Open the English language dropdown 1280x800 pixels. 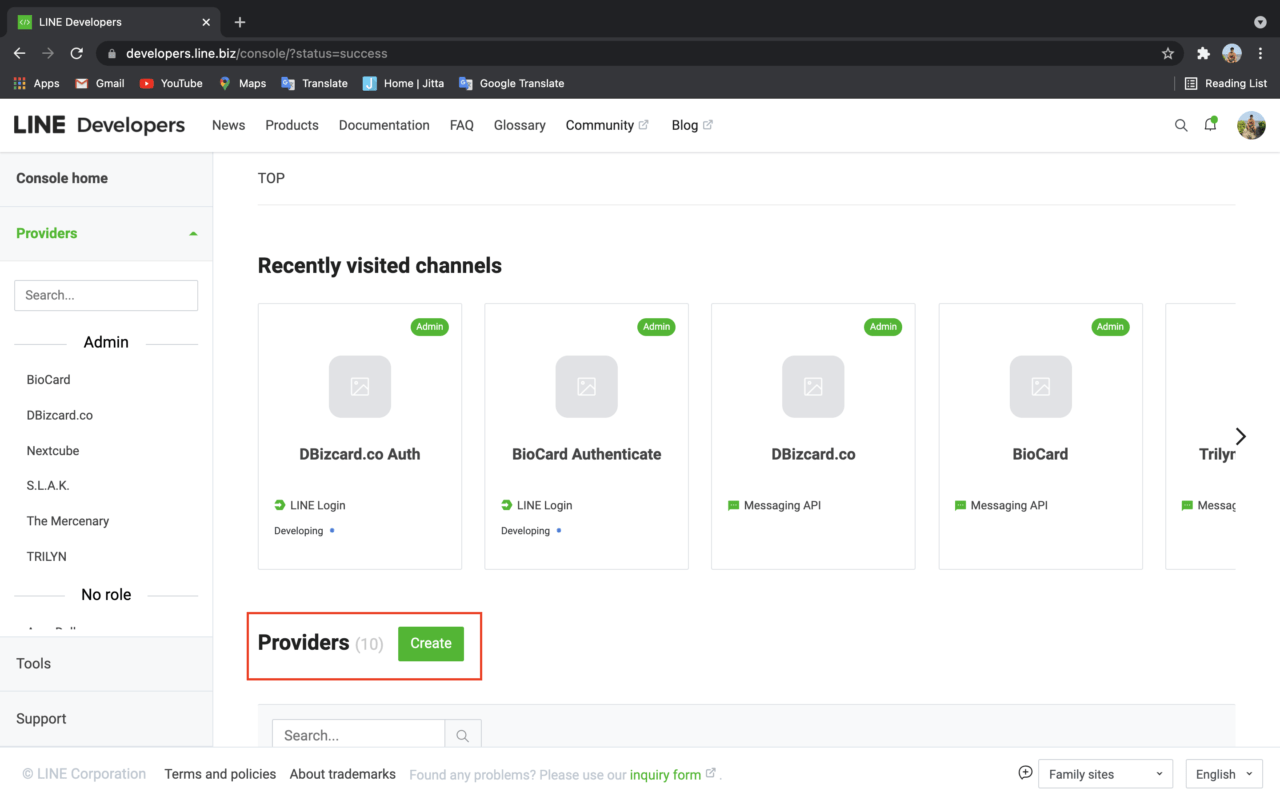1224,774
